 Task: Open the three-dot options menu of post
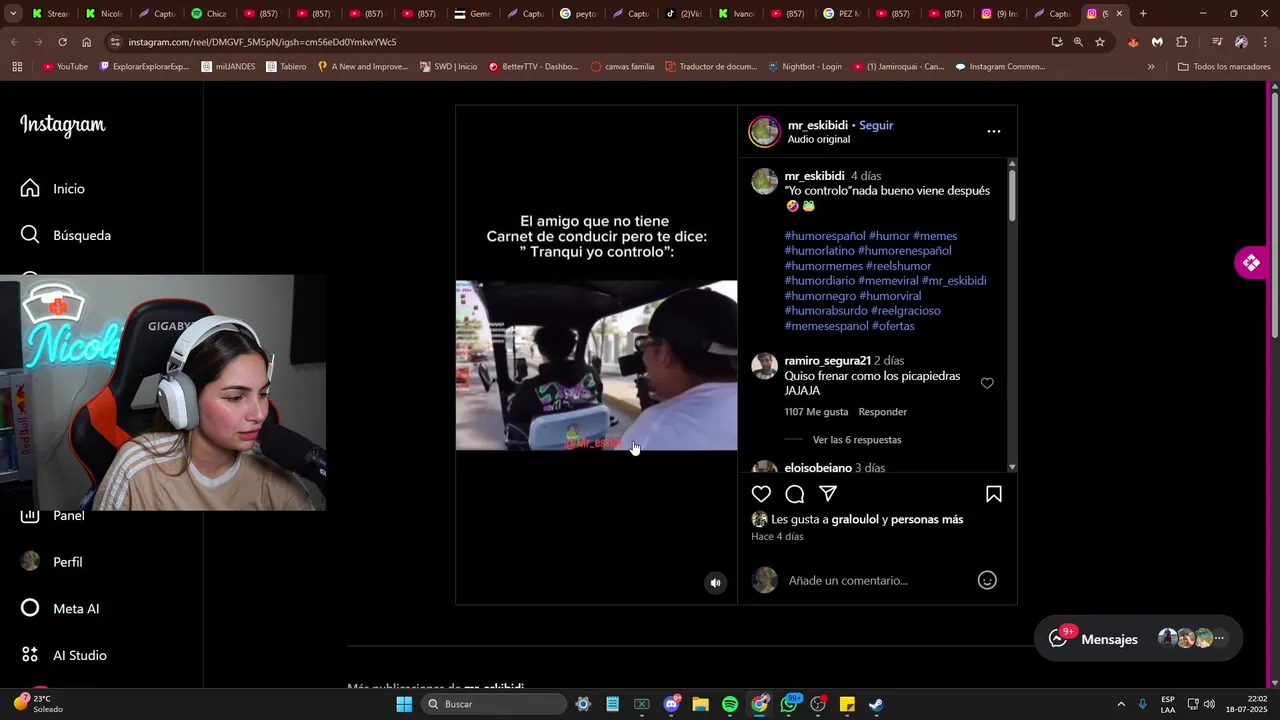pyautogui.click(x=993, y=131)
